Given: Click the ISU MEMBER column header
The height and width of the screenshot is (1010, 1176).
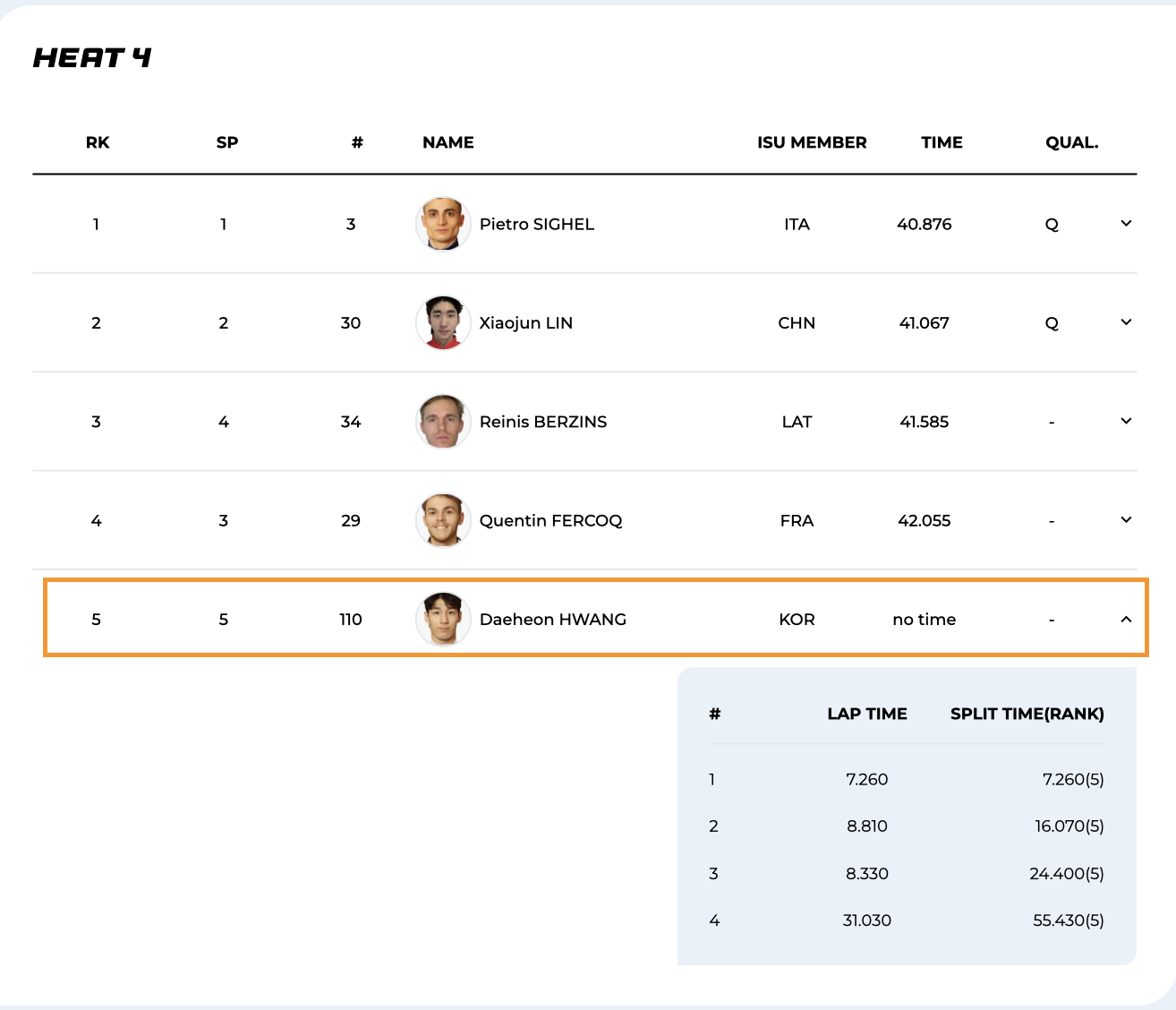Looking at the screenshot, I should tap(812, 142).
